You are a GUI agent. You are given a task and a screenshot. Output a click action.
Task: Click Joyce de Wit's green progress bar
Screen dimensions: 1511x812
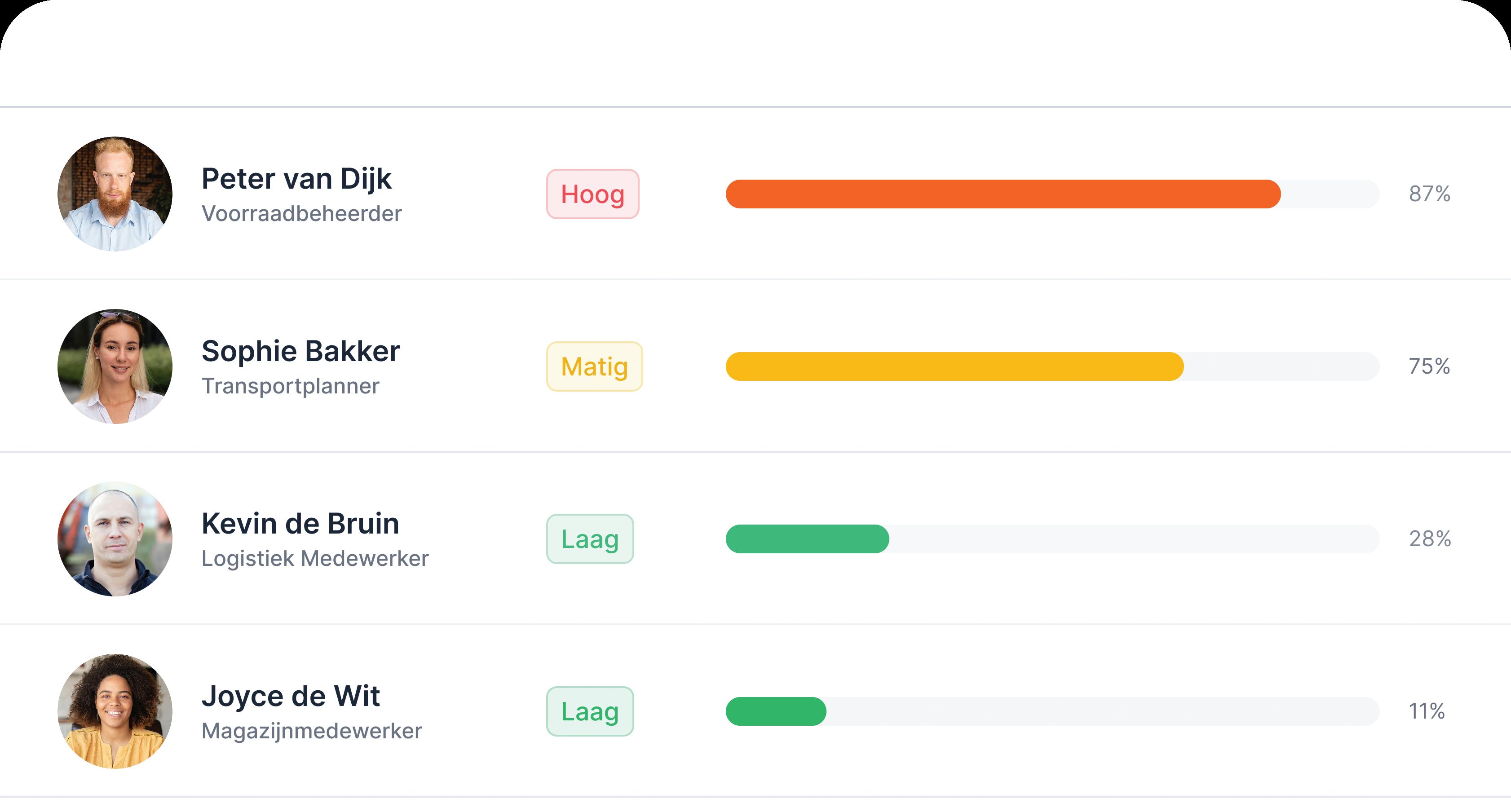pyautogui.click(x=775, y=712)
